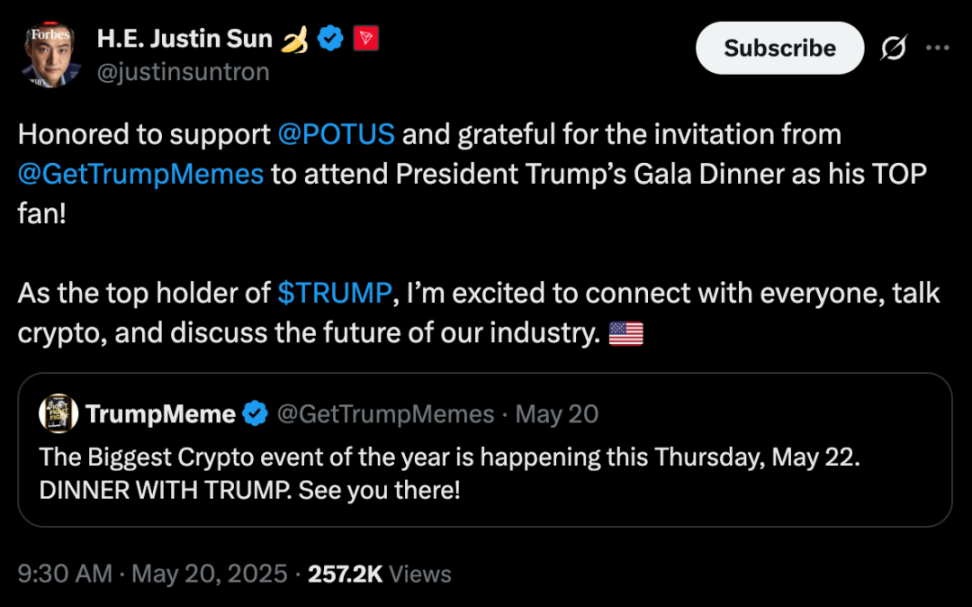View the 257.2K Views count
The height and width of the screenshot is (607, 972).
[x=379, y=574]
